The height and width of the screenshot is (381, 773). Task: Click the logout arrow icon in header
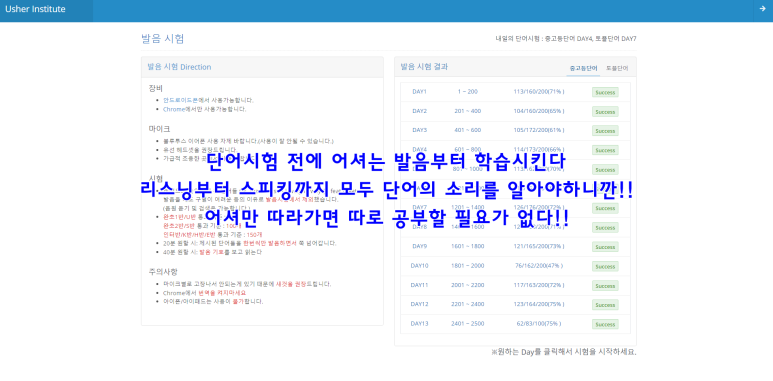tap(762, 8)
